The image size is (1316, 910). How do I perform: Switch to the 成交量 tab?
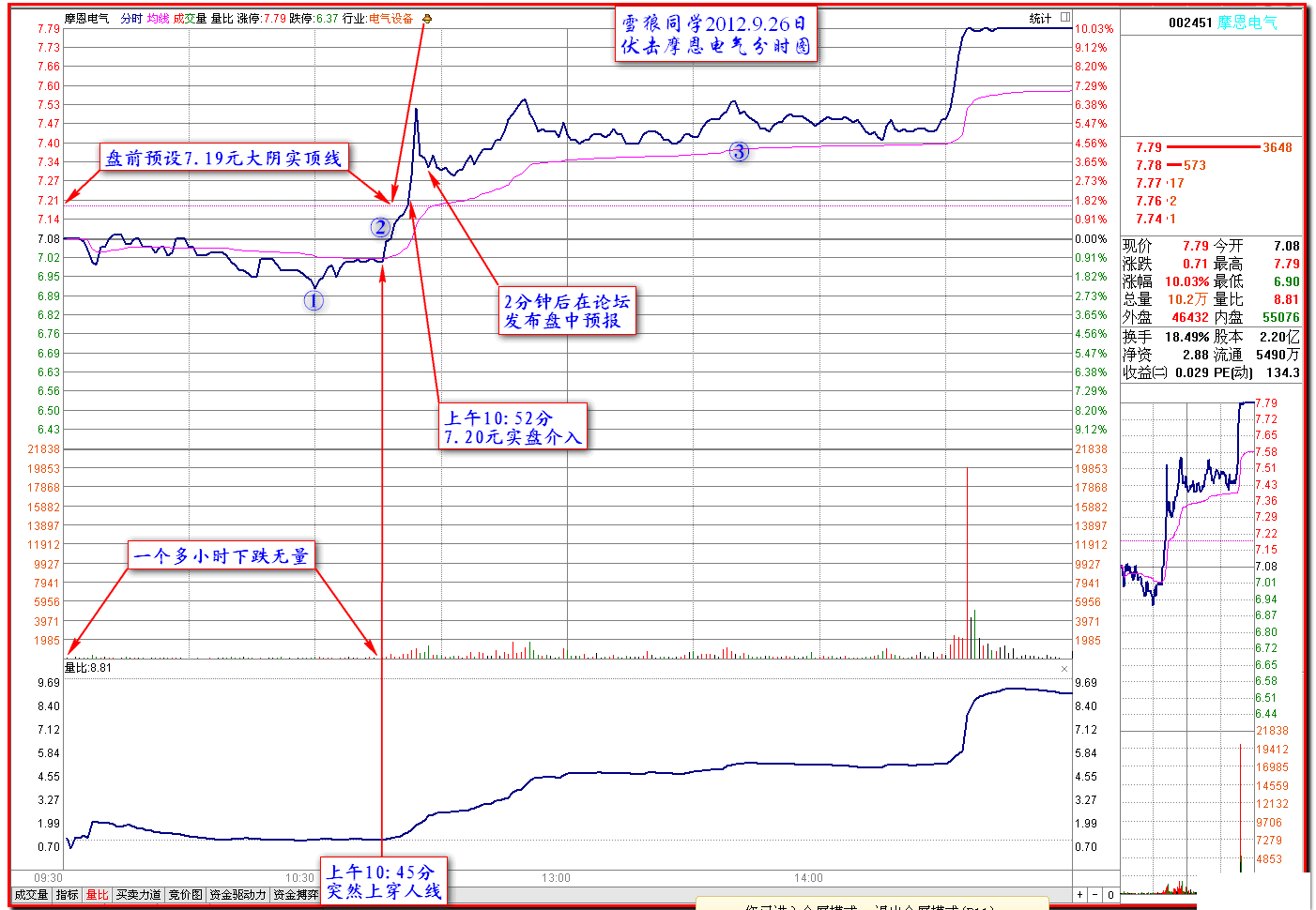pos(31,895)
